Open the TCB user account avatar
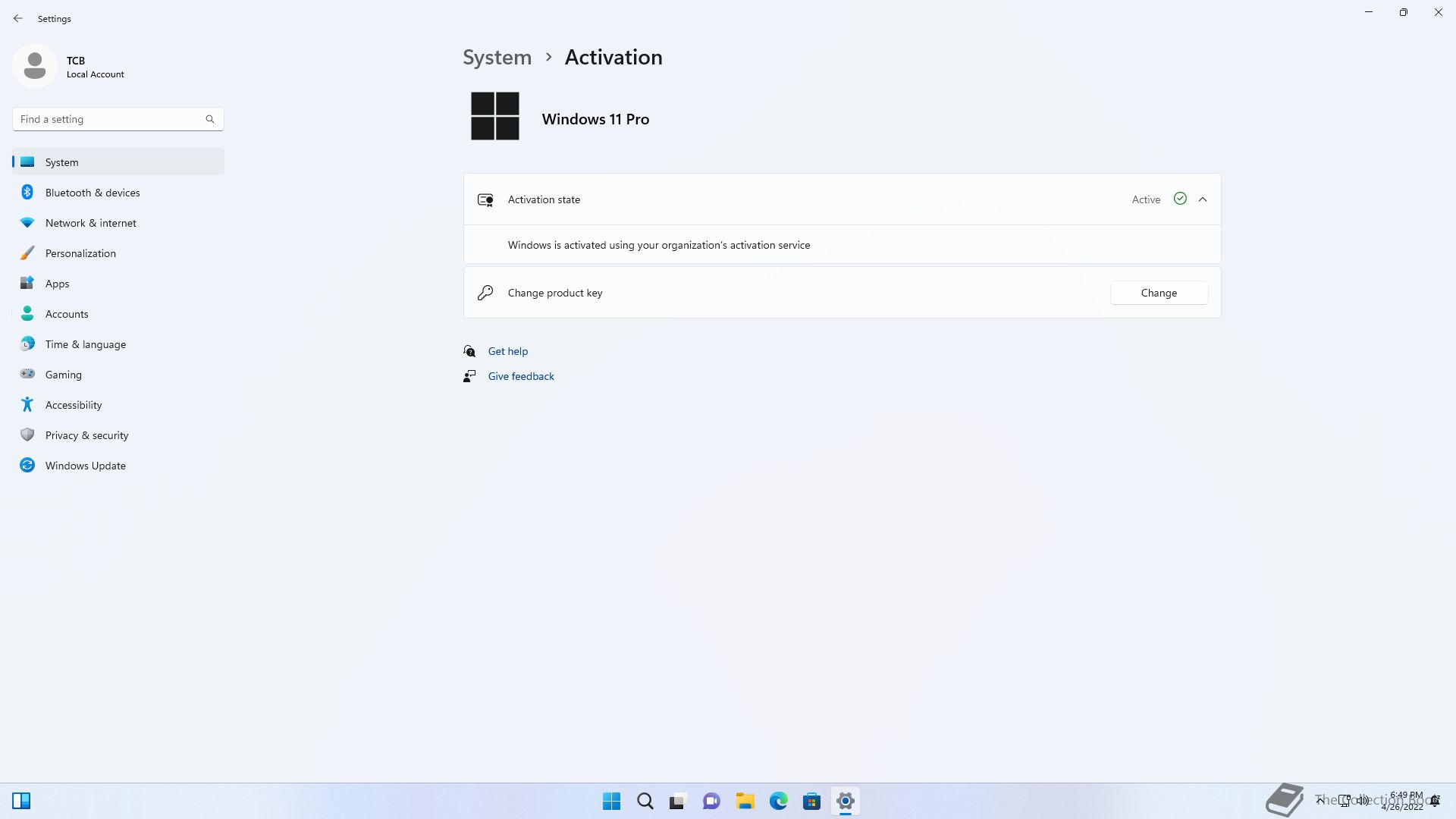This screenshot has width=1456, height=819. pyautogui.click(x=35, y=66)
